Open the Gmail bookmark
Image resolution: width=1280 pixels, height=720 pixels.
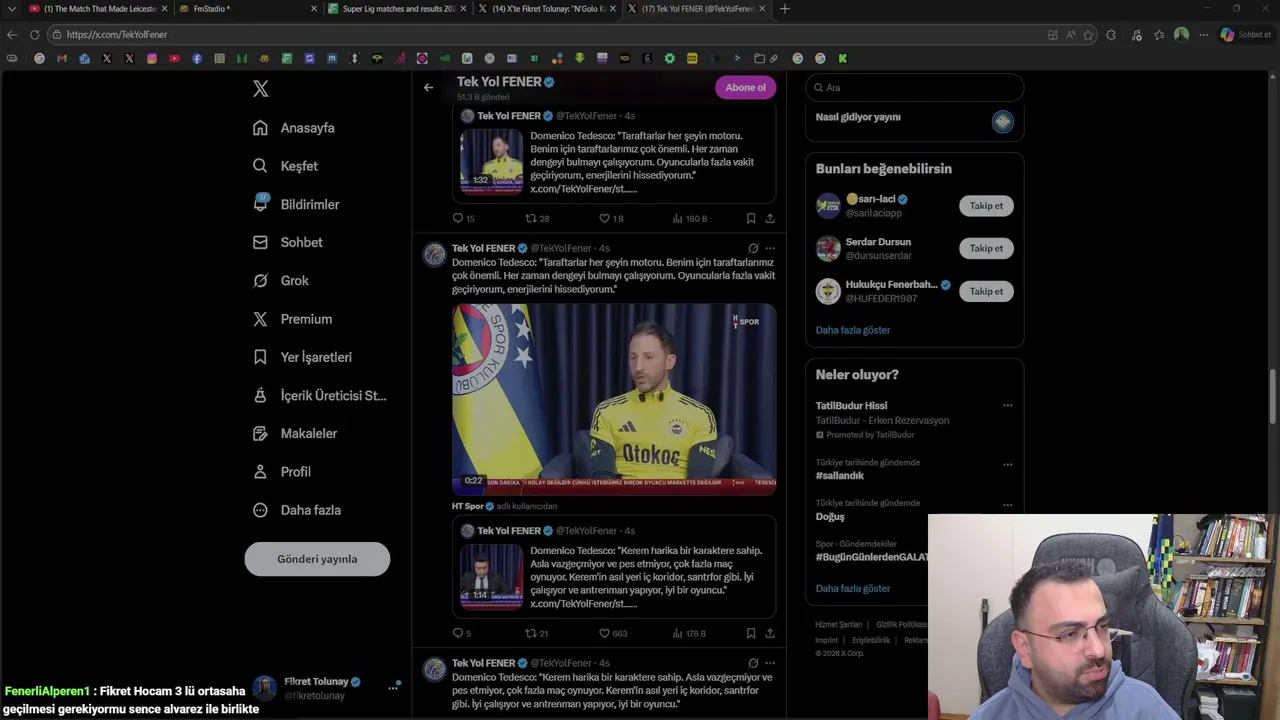(x=62, y=58)
